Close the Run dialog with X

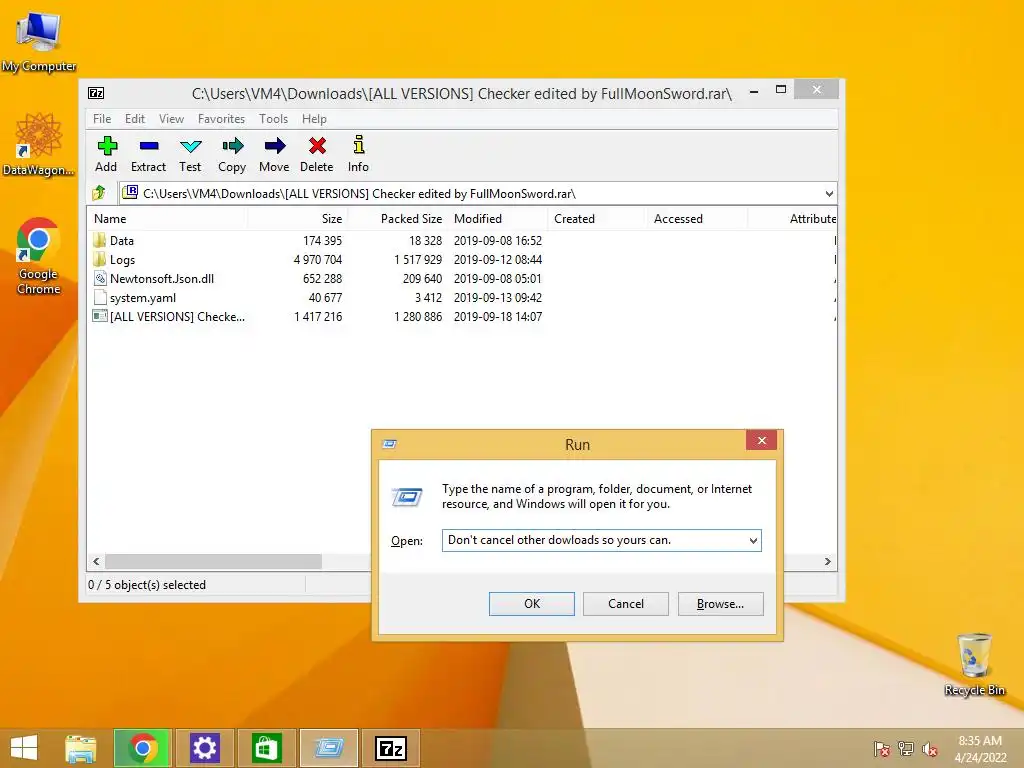pos(761,441)
